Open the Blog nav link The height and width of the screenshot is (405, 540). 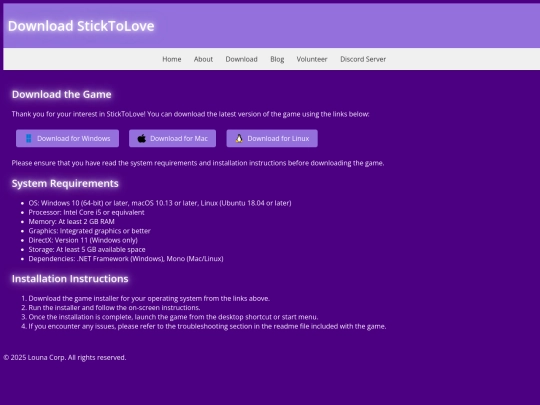click(277, 59)
